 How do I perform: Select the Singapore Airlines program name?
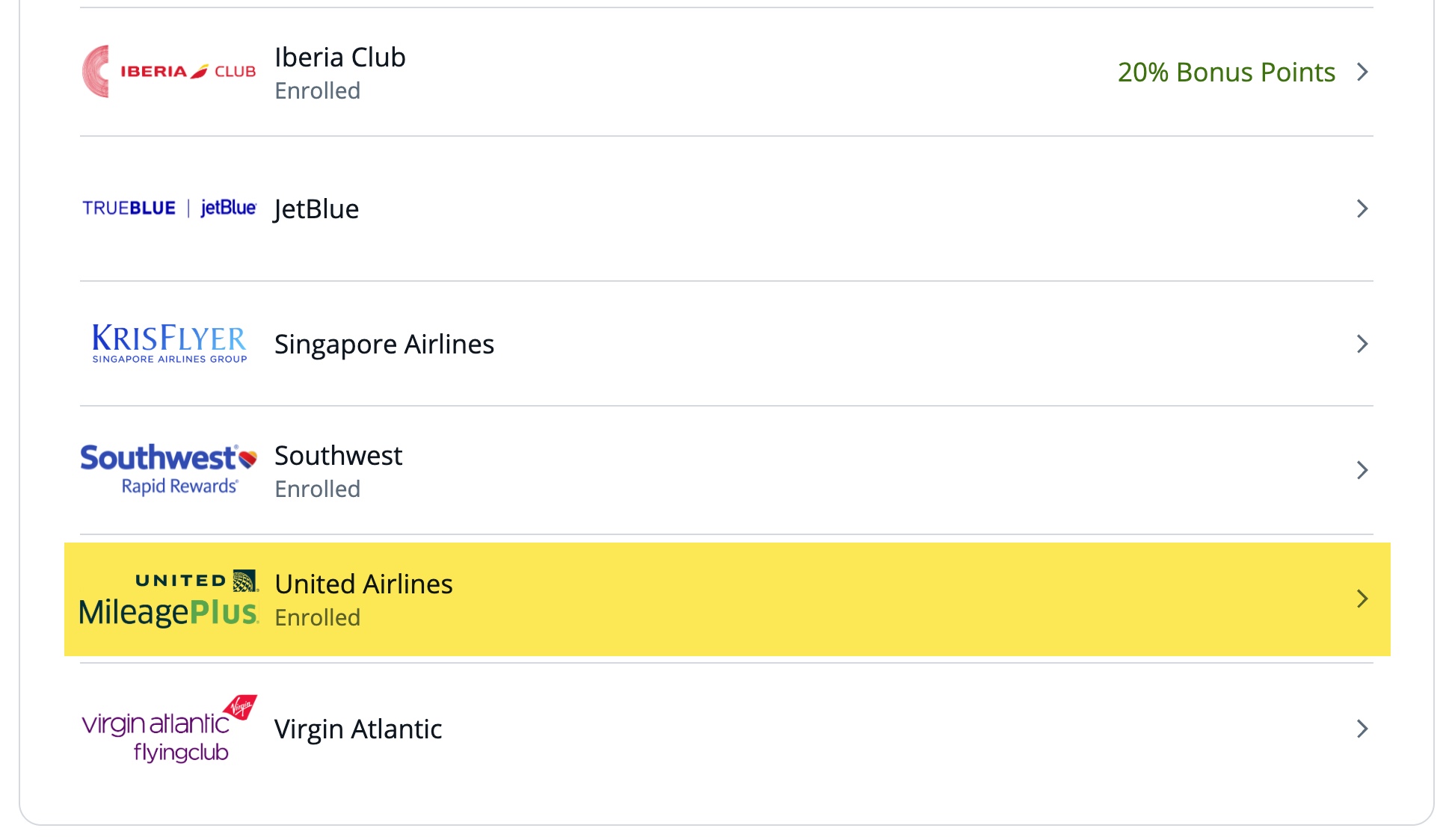tap(384, 344)
